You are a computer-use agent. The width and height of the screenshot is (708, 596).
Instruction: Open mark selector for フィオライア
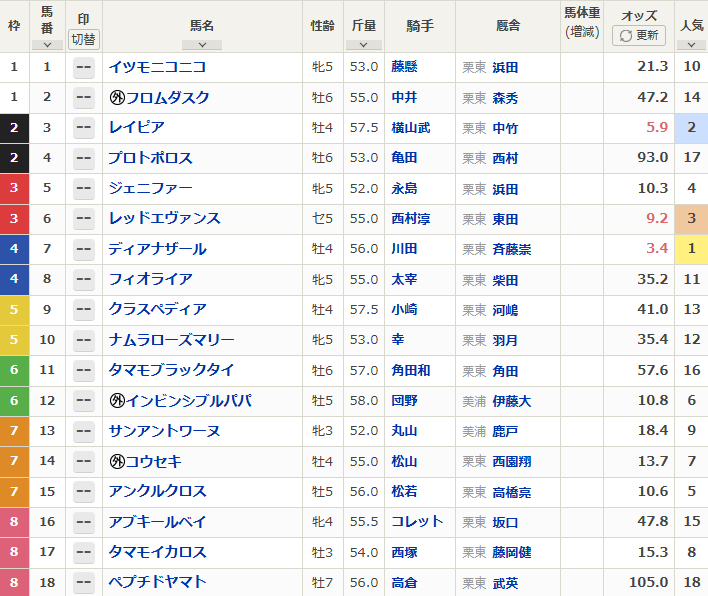click(84, 279)
